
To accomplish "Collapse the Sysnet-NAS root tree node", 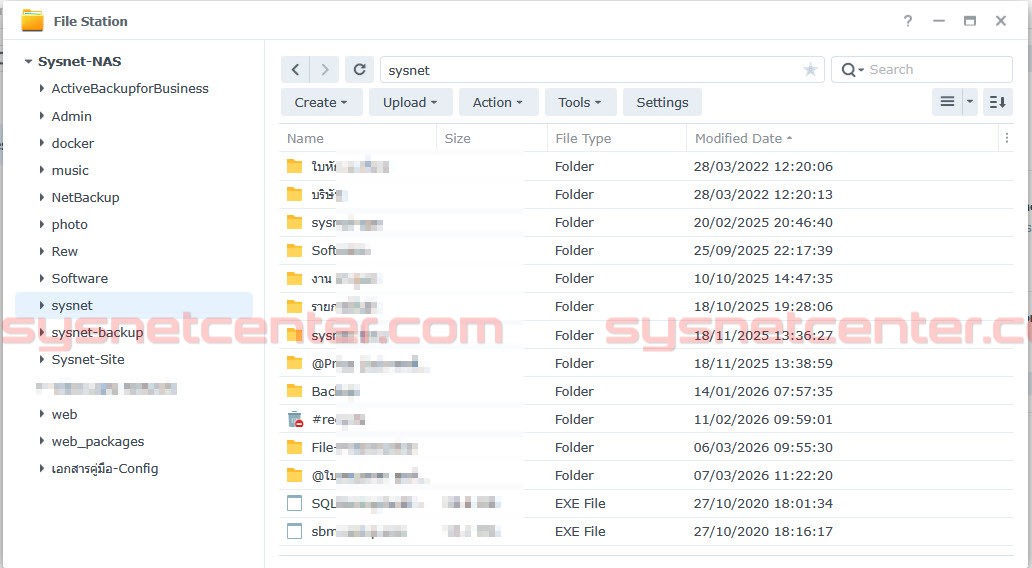I will pos(28,62).
